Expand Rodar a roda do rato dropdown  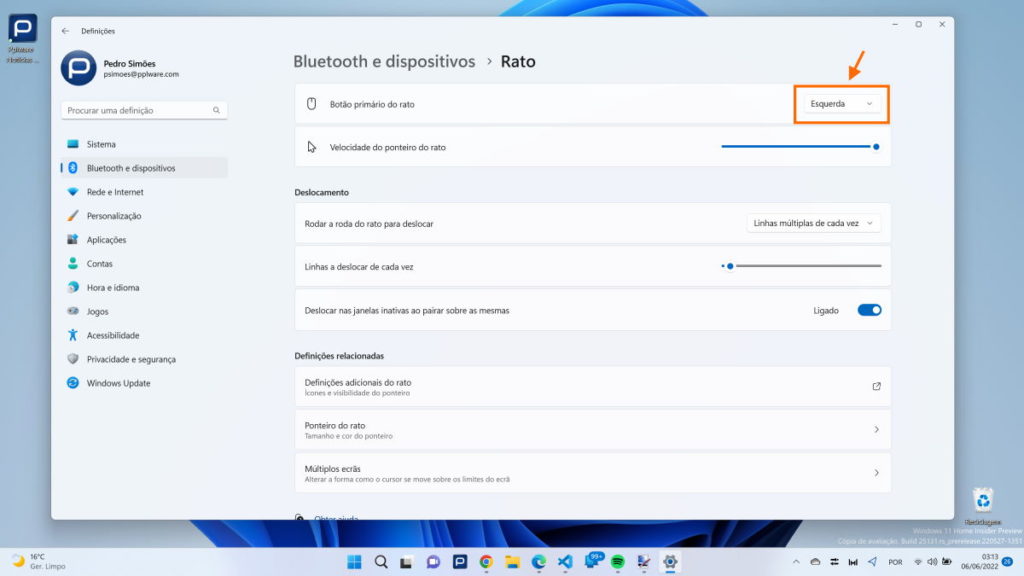click(812, 222)
